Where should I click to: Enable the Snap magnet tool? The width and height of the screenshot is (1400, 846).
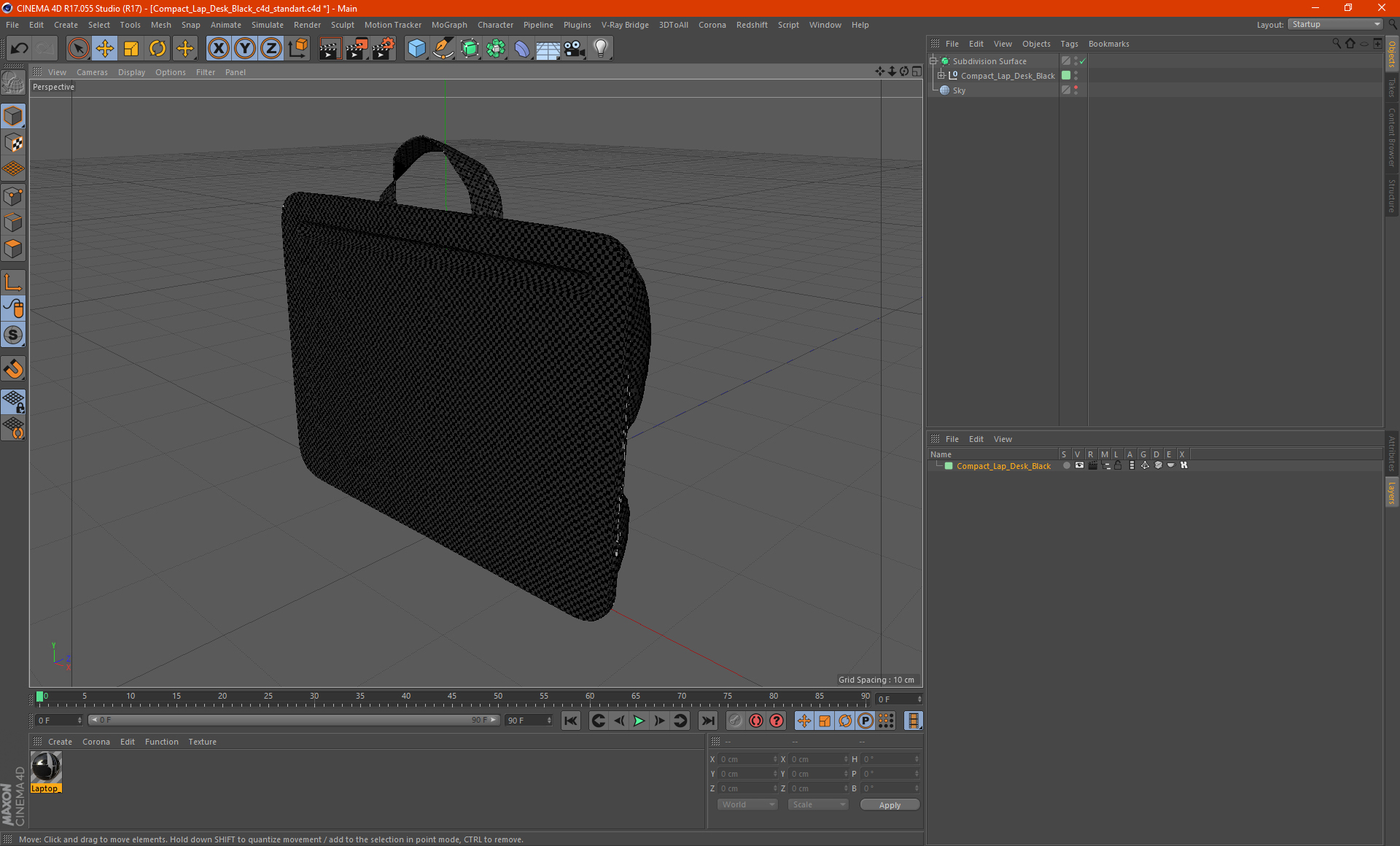13,369
